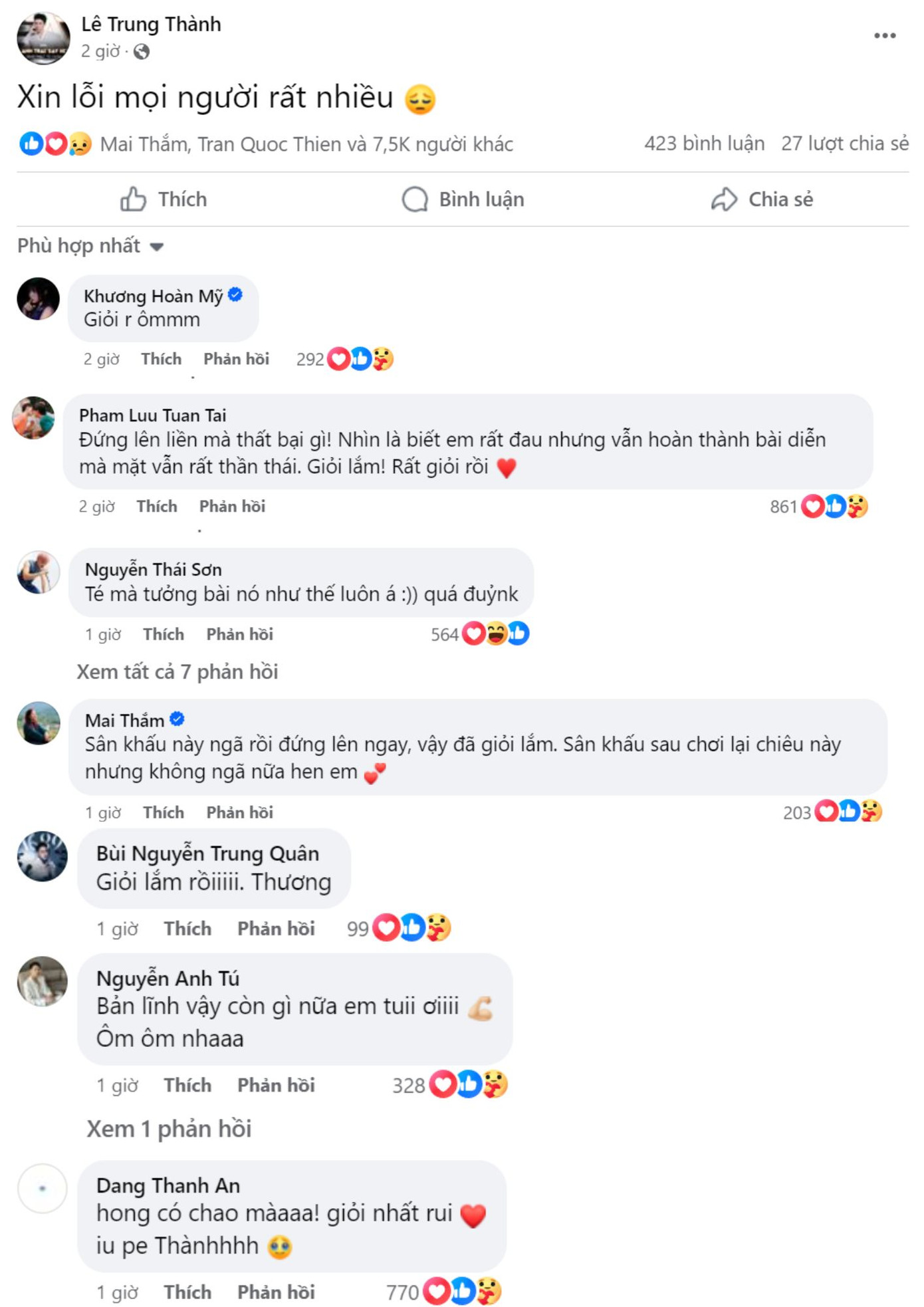The image size is (924, 1307).
Task: View the heart reaction icon under Khương Hoàn Mỹ's comment
Action: [340, 358]
